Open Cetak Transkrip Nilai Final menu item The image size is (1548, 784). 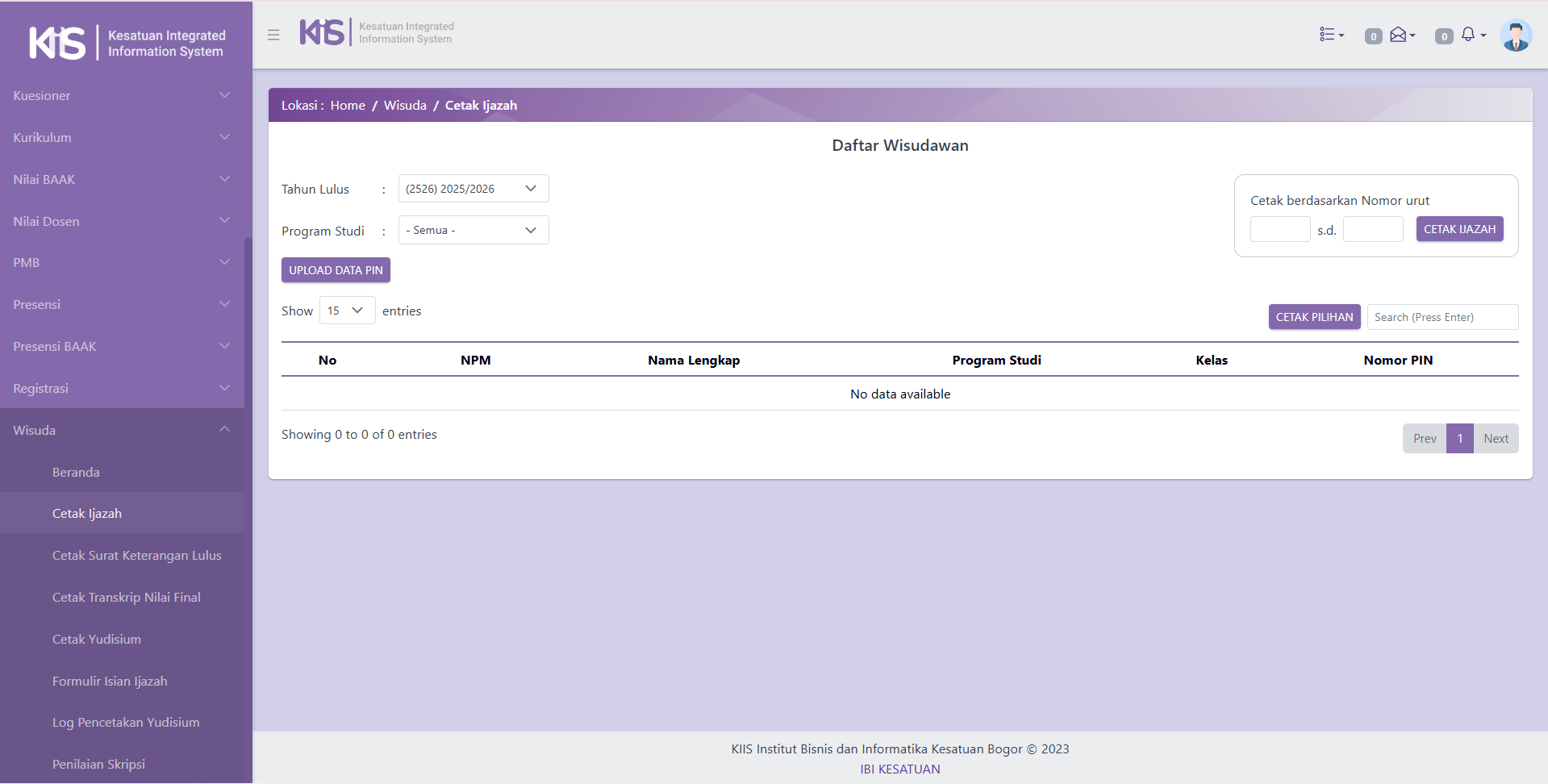[x=127, y=597]
